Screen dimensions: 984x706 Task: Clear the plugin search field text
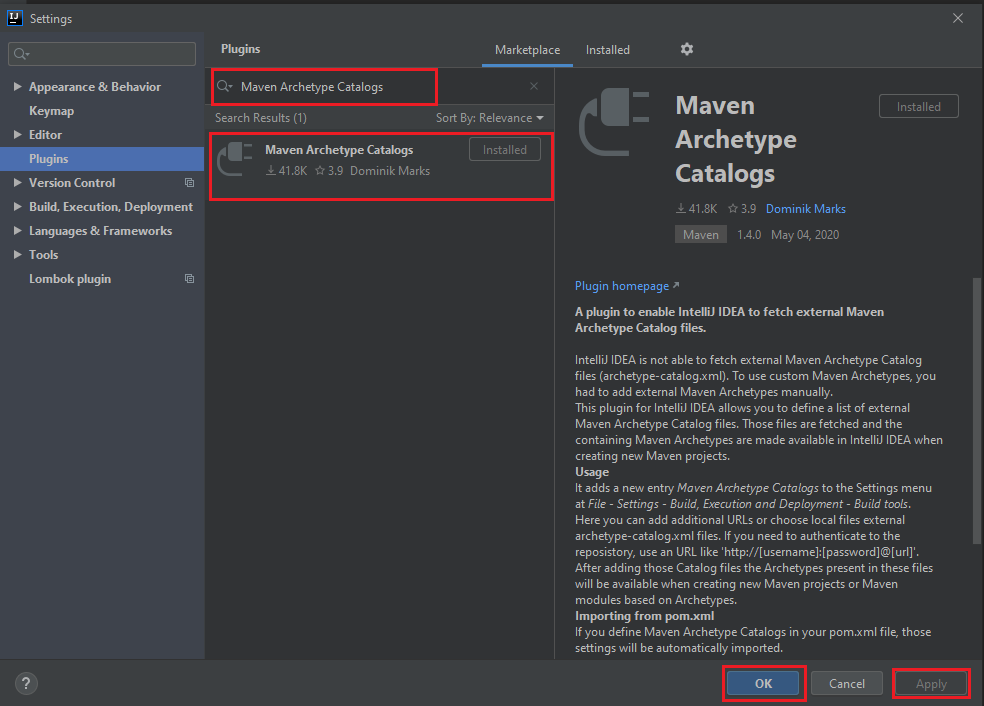533,86
